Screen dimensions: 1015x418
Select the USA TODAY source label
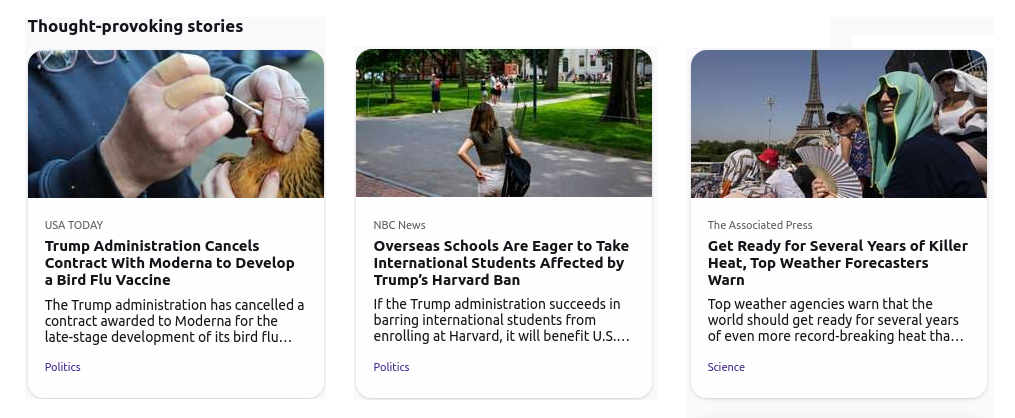click(x=74, y=225)
